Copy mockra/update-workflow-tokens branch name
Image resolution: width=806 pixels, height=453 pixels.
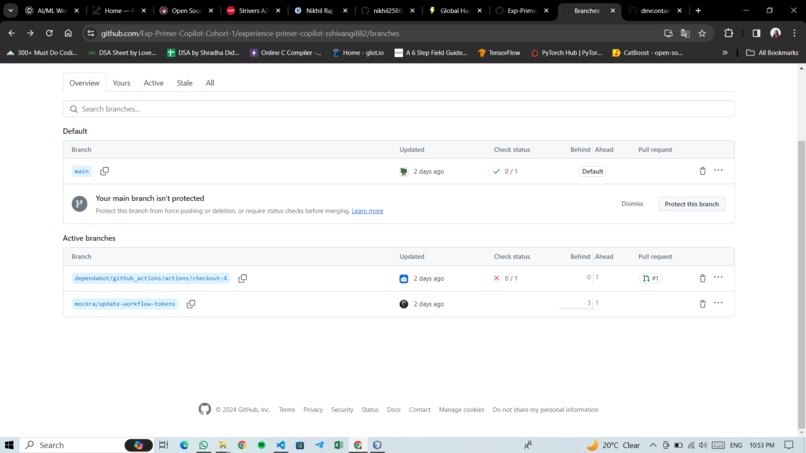click(191, 304)
